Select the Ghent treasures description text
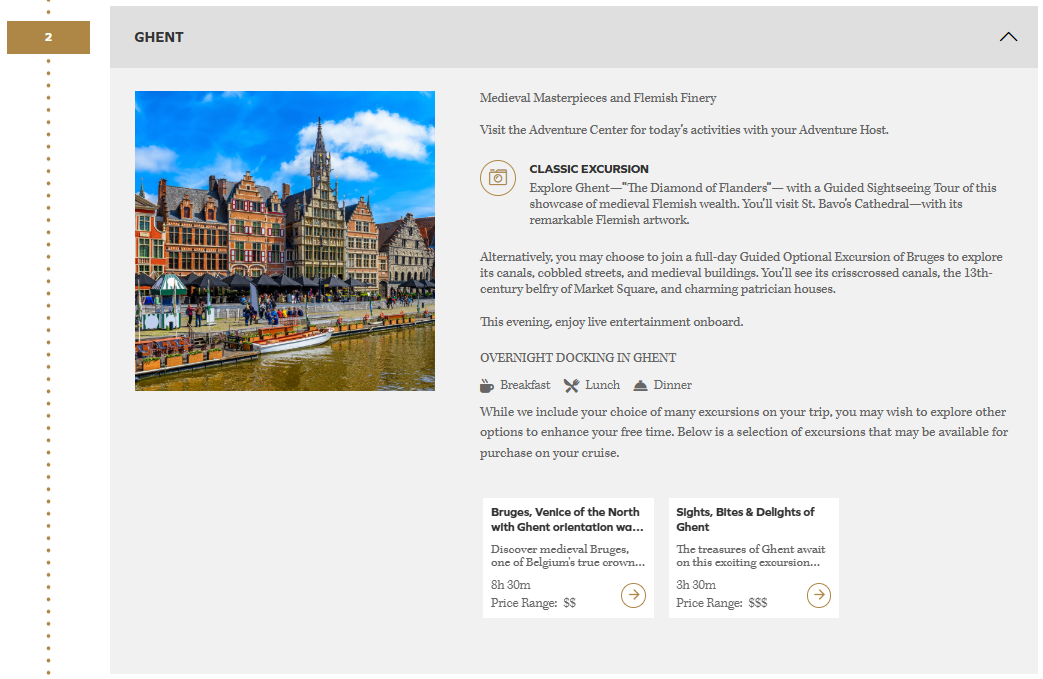The width and height of the screenshot is (1043, 679). [751, 556]
